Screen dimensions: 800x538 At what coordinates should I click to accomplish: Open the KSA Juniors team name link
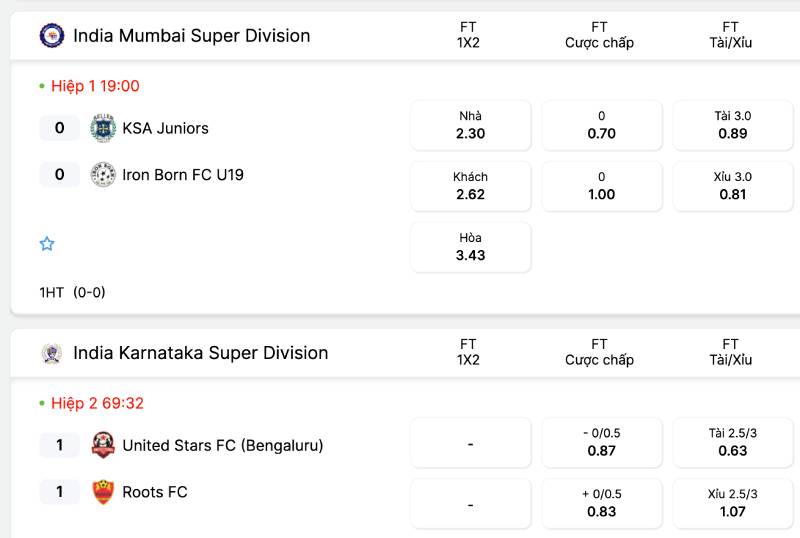point(165,128)
